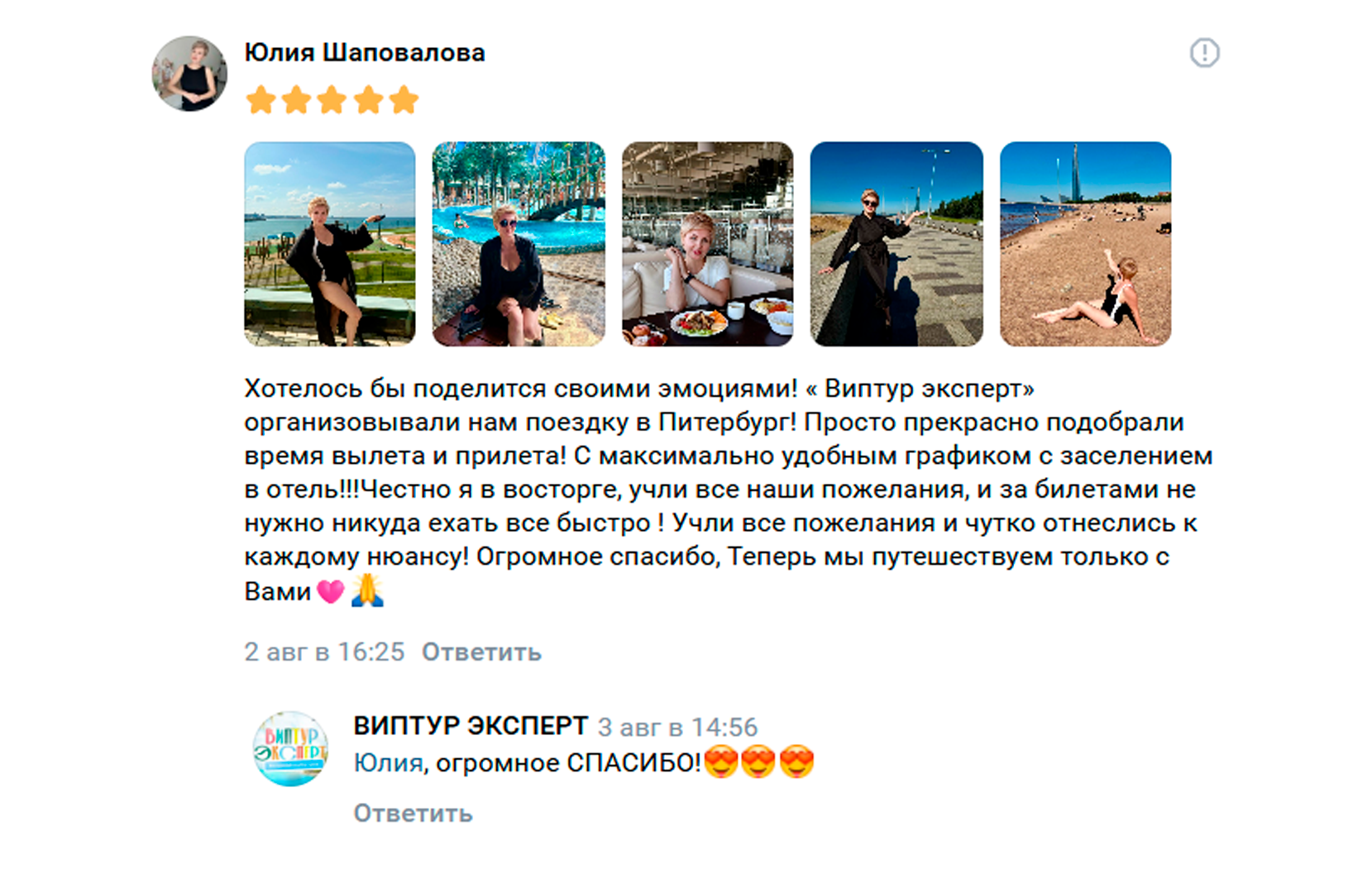Click the first rating star
Image resolution: width=1372 pixels, height=893 pixels.
(x=261, y=100)
